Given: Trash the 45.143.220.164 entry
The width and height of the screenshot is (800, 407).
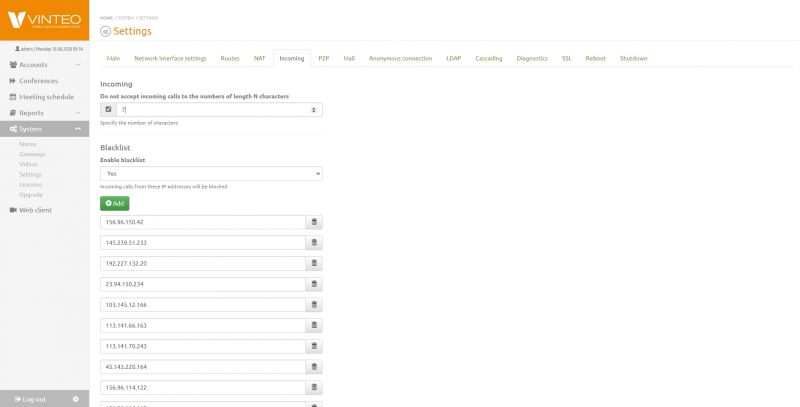Looking at the screenshot, I should pos(314,366).
